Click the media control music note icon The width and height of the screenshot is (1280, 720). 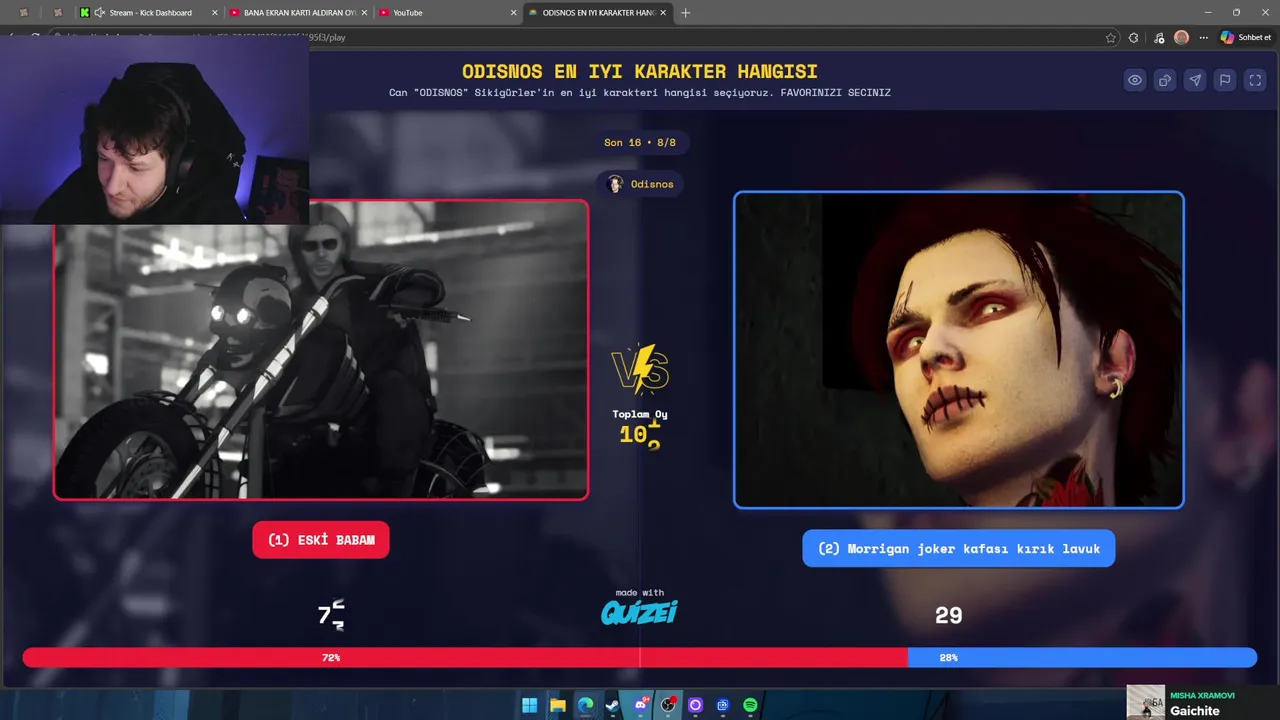pyautogui.click(x=1158, y=38)
